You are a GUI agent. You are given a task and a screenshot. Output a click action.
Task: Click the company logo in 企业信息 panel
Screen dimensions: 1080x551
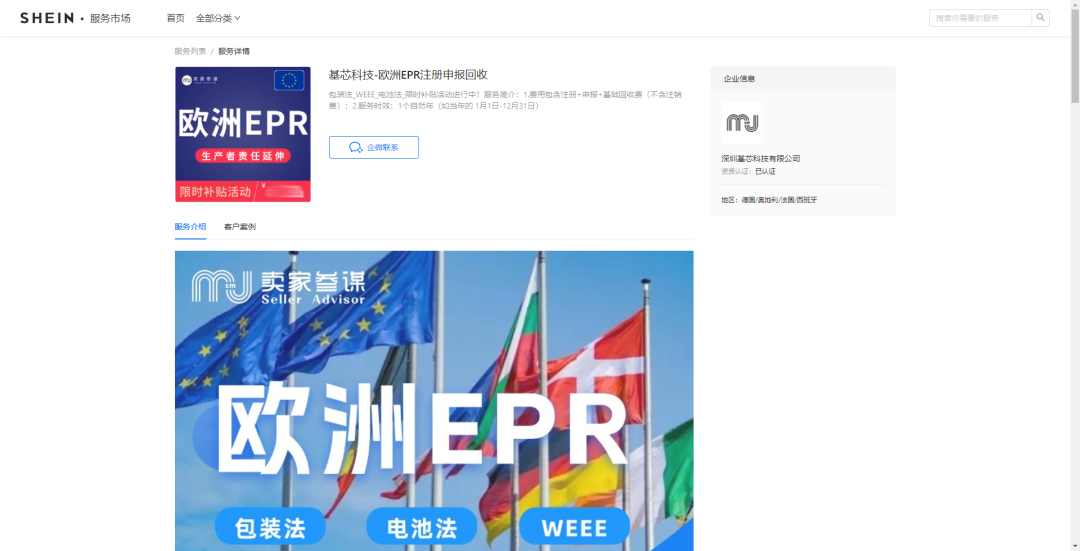[x=742, y=123]
